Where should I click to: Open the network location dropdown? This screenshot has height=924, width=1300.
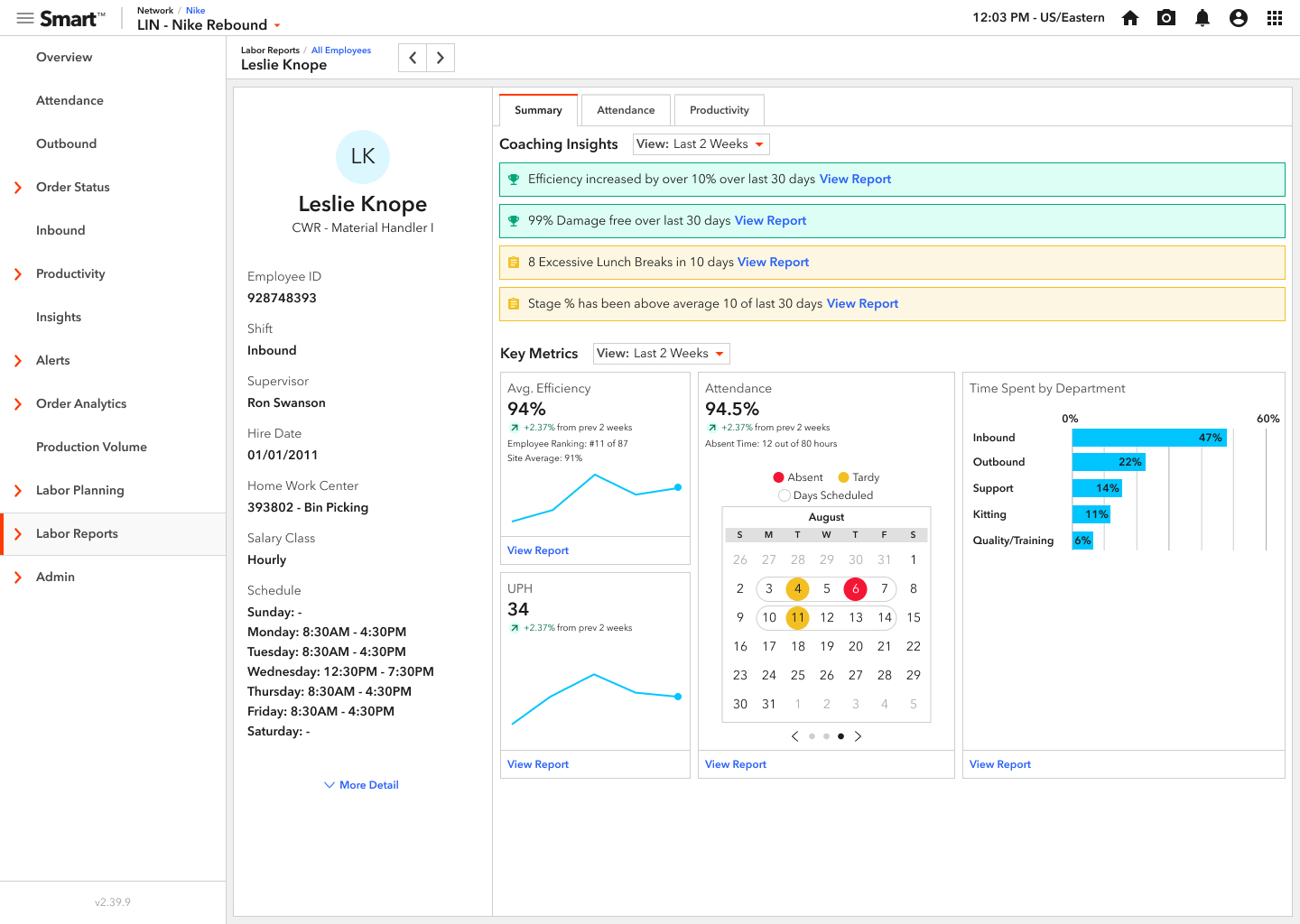[277, 25]
